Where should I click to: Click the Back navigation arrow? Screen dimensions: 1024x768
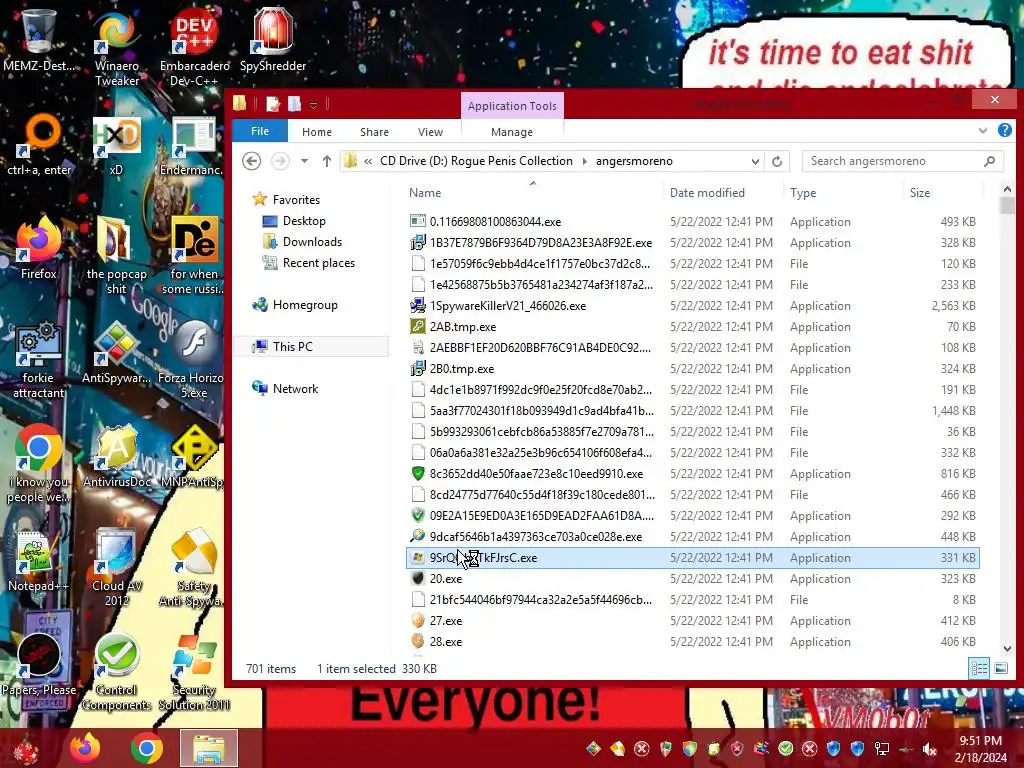[251, 161]
